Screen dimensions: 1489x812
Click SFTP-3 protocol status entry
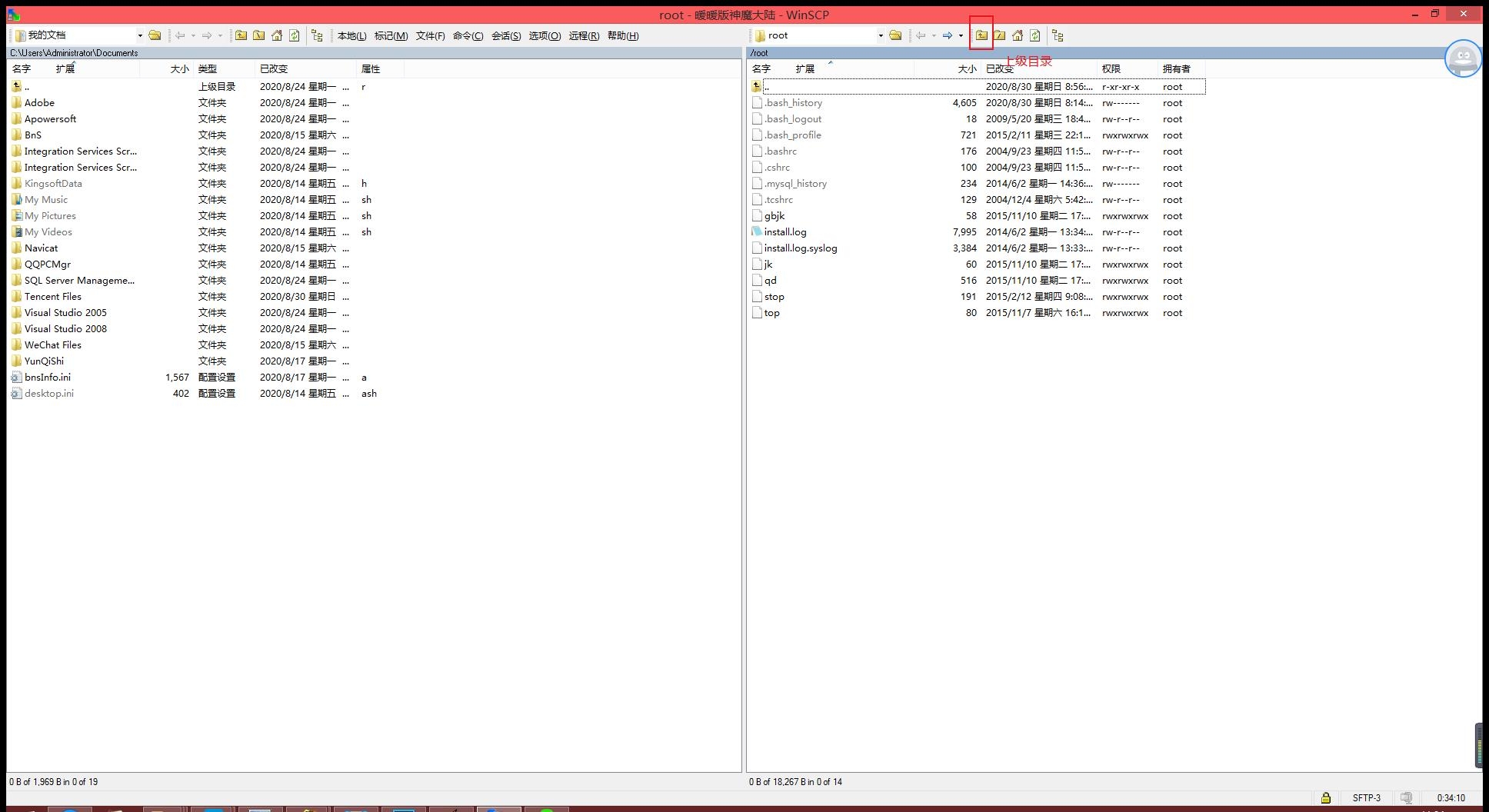pyautogui.click(x=1367, y=797)
